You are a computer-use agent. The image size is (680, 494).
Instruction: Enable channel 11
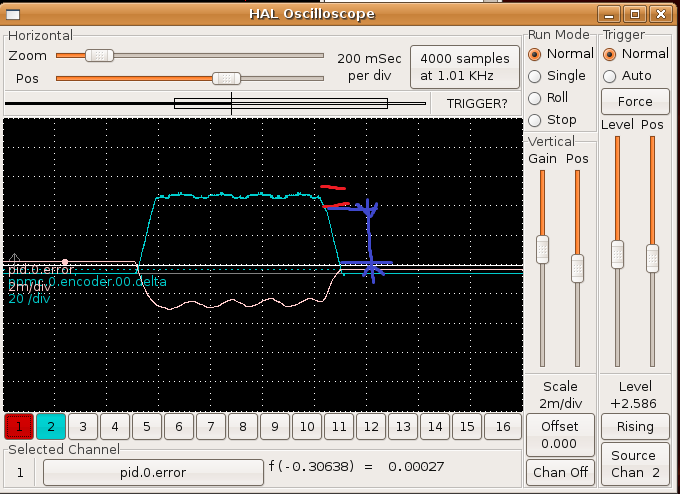click(x=339, y=427)
